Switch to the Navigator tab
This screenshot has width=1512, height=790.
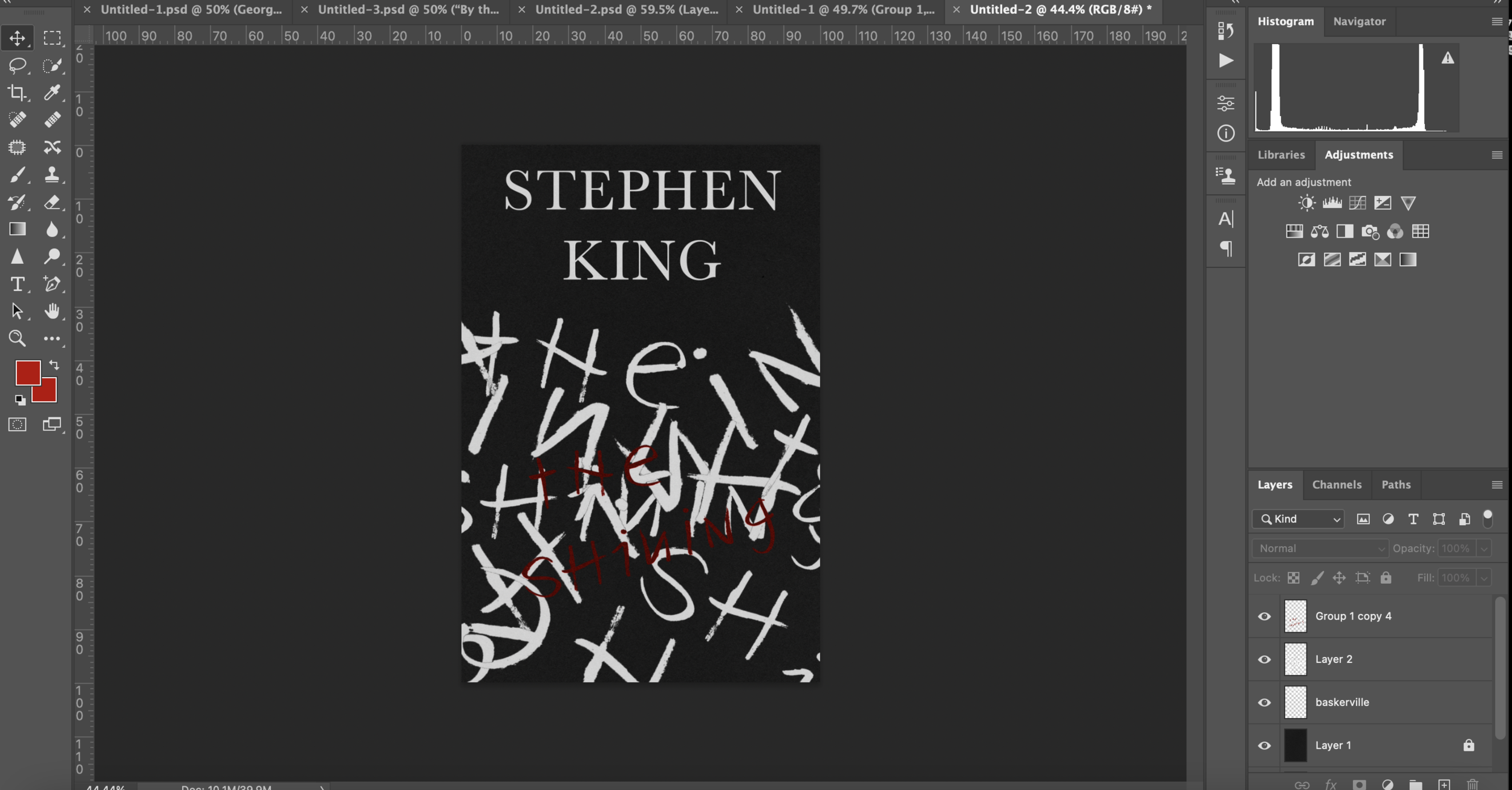1359,21
